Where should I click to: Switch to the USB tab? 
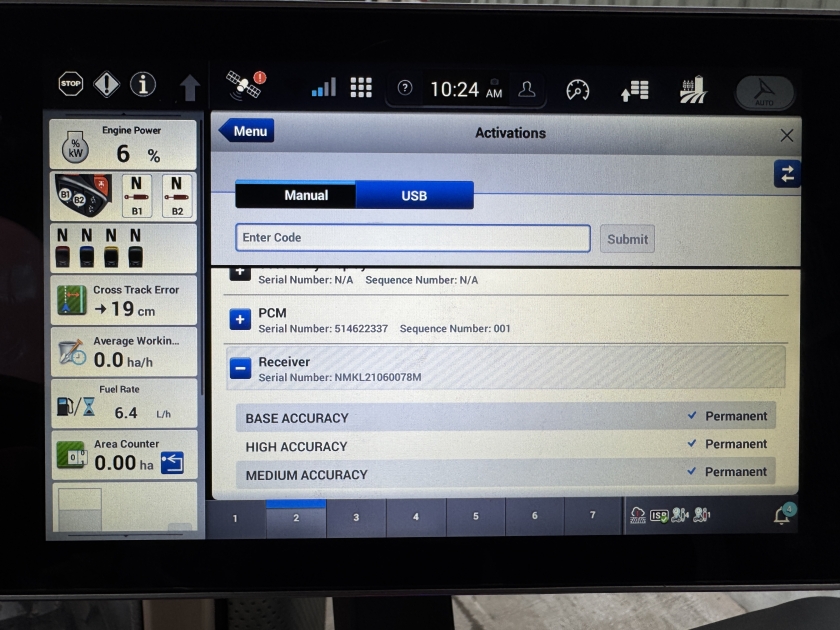[414, 196]
